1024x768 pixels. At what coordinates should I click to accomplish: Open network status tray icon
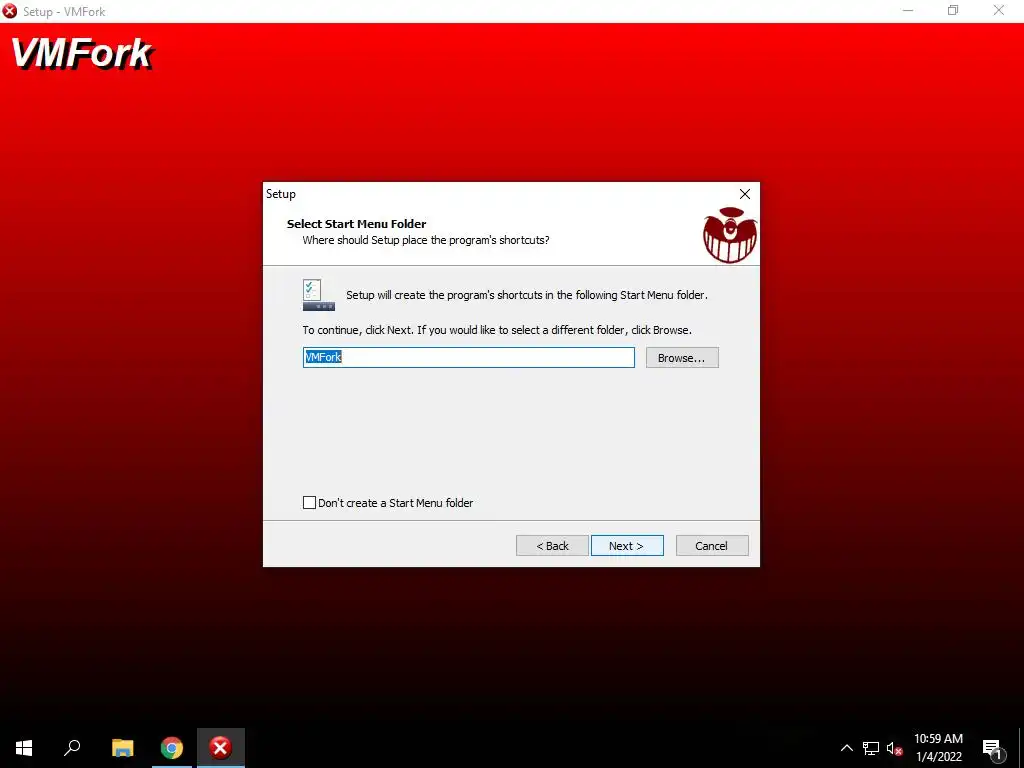point(871,748)
